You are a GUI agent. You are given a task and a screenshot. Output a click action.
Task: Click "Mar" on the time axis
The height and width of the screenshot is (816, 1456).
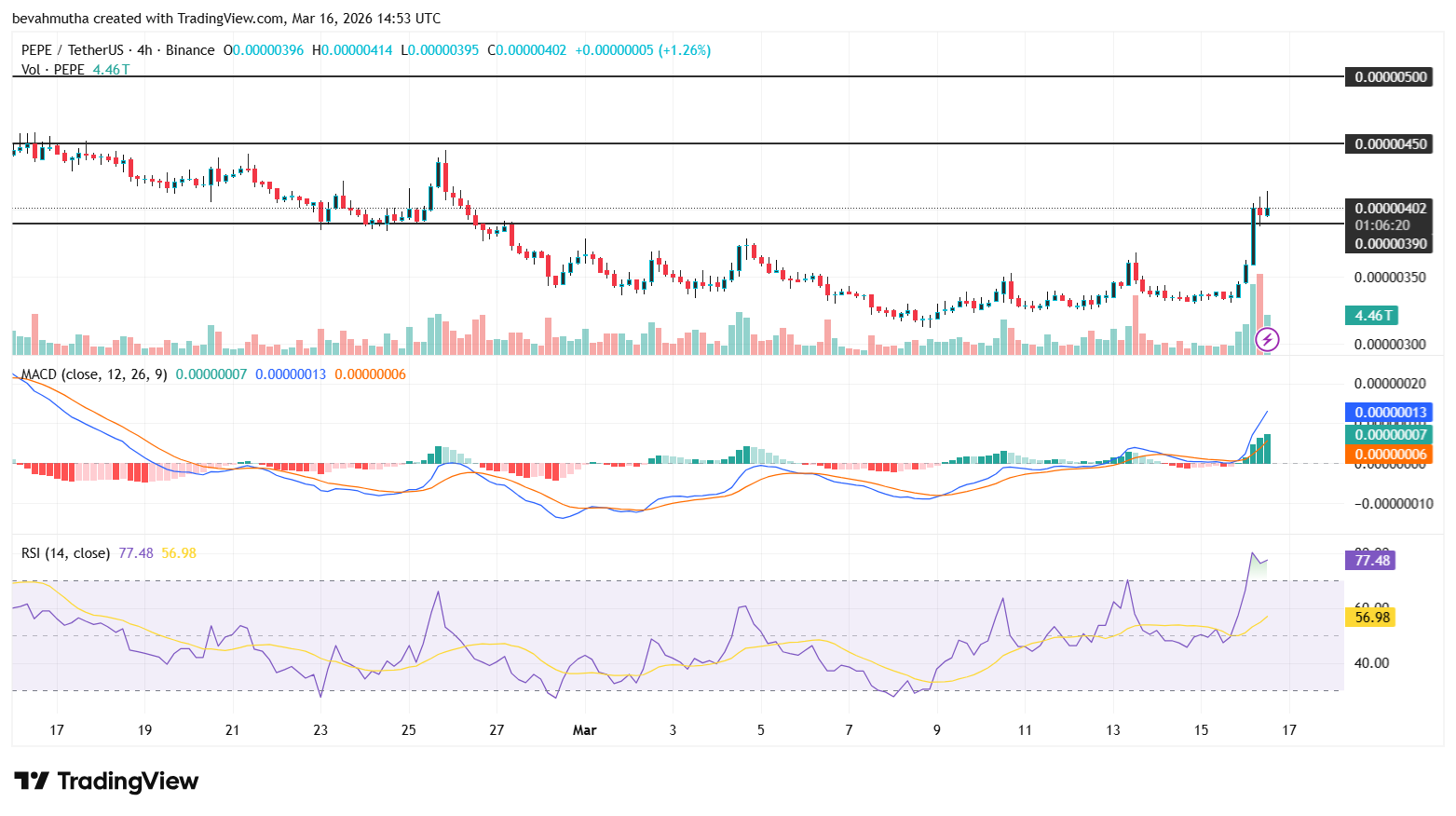(585, 730)
